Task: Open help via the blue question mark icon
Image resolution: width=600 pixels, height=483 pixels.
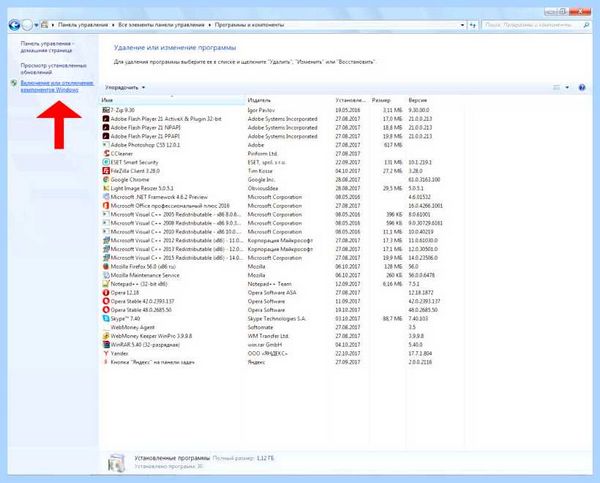Action: click(x=582, y=88)
